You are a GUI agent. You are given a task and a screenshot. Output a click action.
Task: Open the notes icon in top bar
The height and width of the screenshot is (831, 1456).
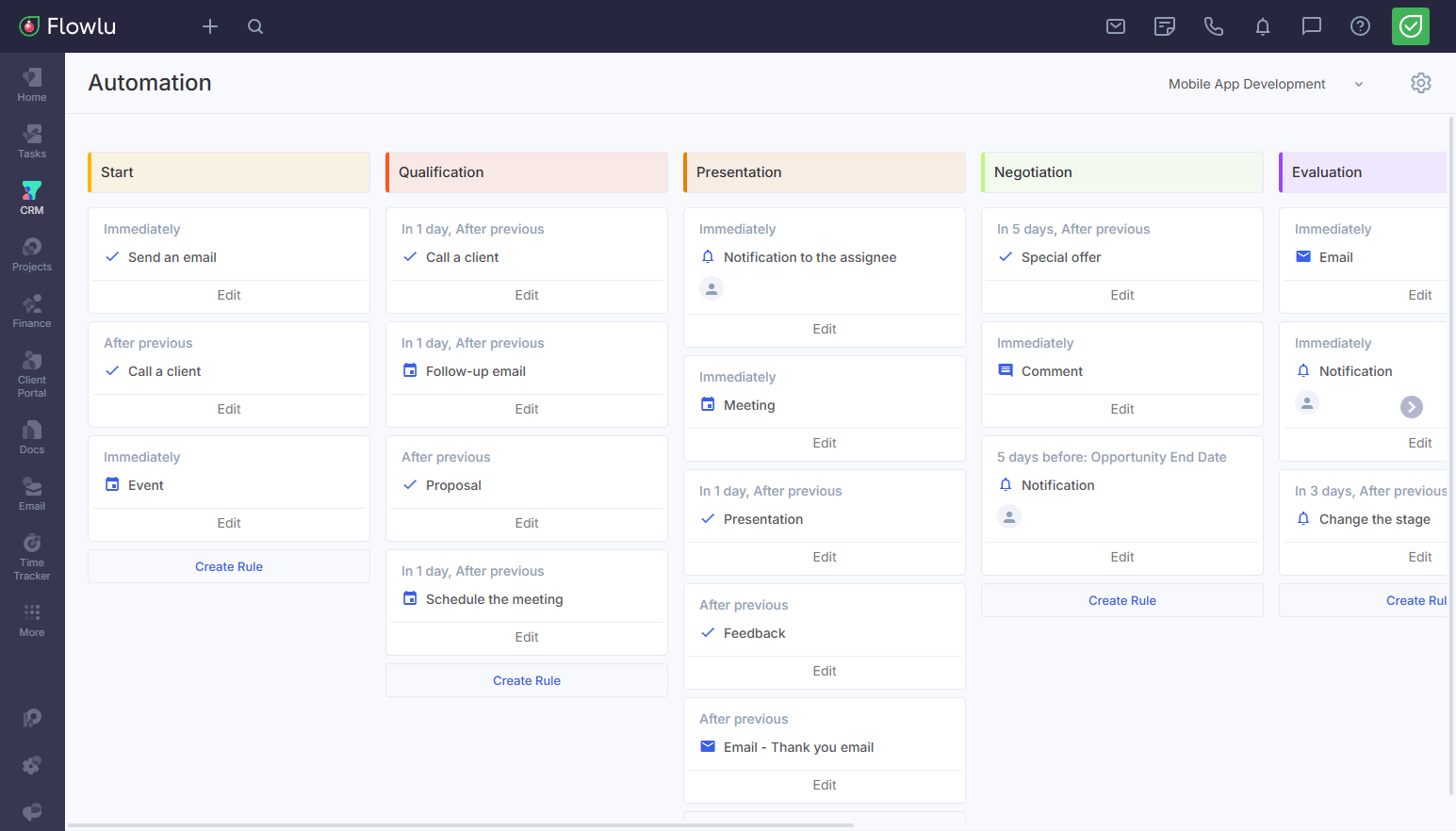tap(1165, 26)
